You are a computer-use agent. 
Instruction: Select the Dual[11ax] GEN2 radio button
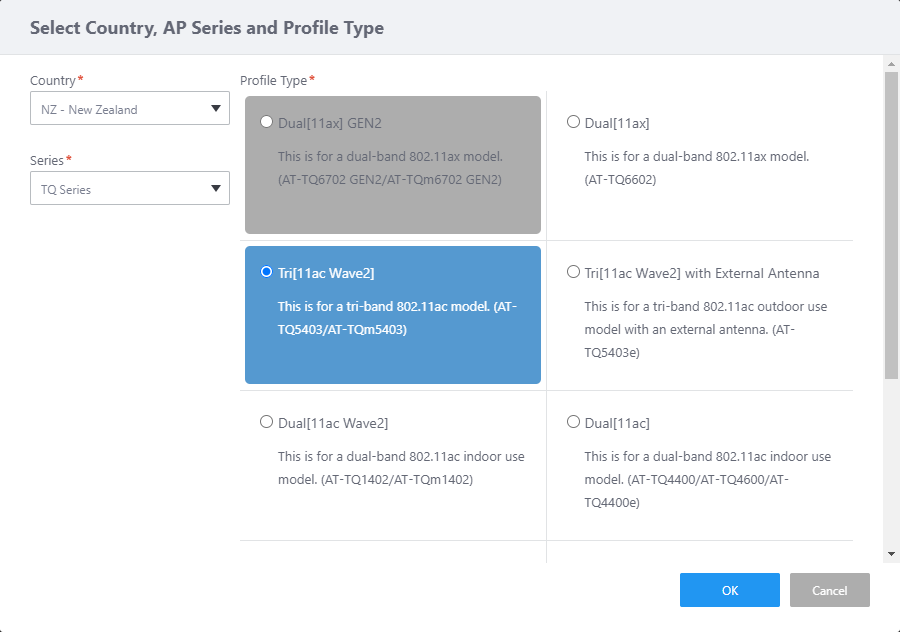coord(266,122)
